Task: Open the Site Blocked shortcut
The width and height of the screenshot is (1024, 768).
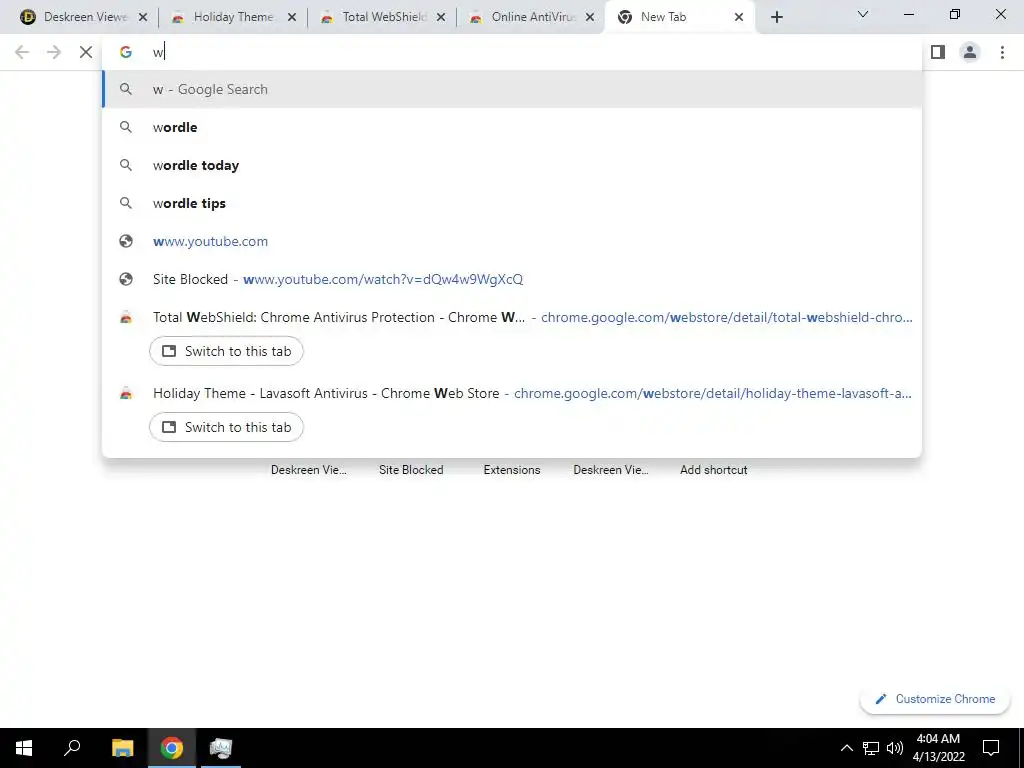Action: [x=411, y=470]
